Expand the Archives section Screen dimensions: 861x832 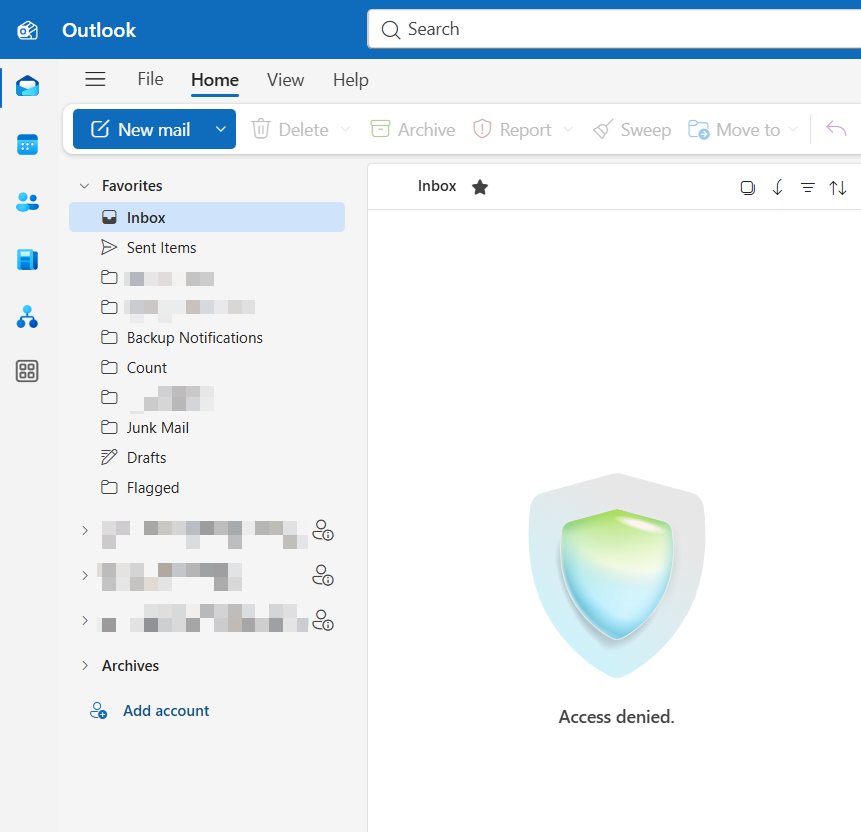point(85,666)
